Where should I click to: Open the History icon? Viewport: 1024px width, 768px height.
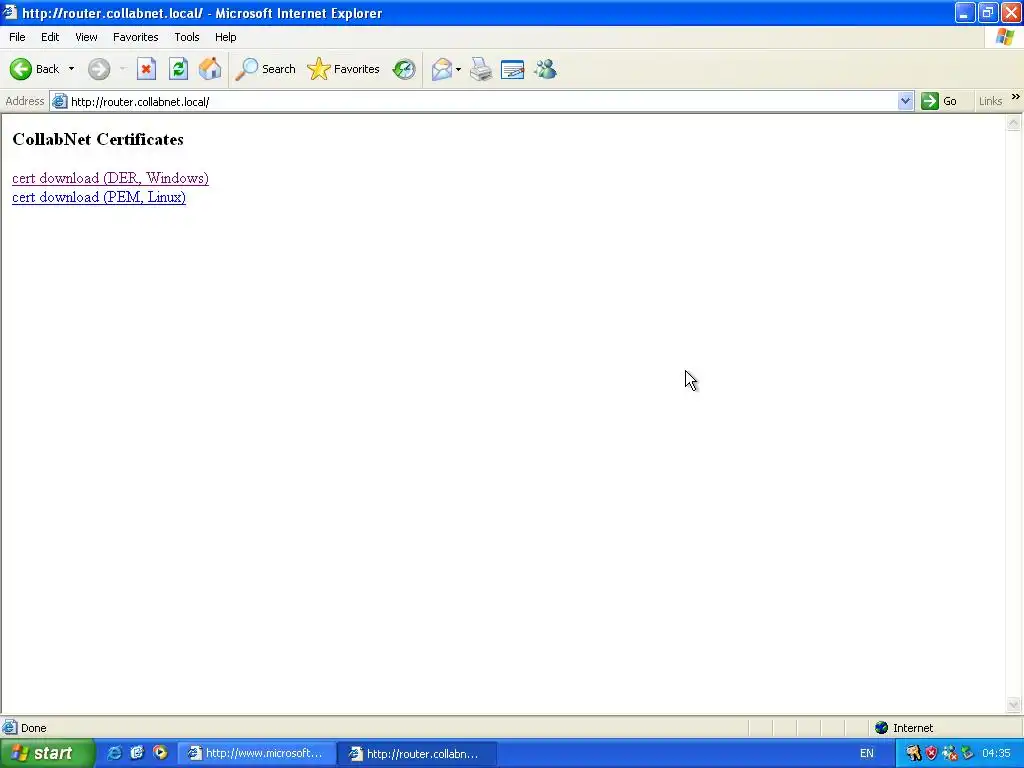pos(404,69)
